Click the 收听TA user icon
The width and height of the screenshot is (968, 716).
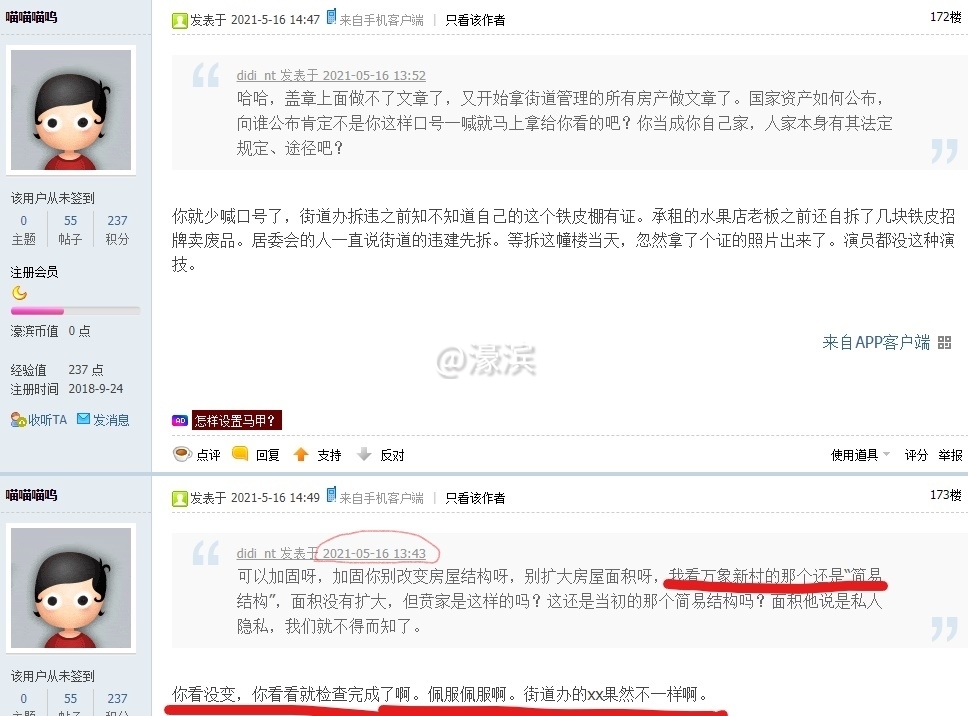[x=18, y=420]
